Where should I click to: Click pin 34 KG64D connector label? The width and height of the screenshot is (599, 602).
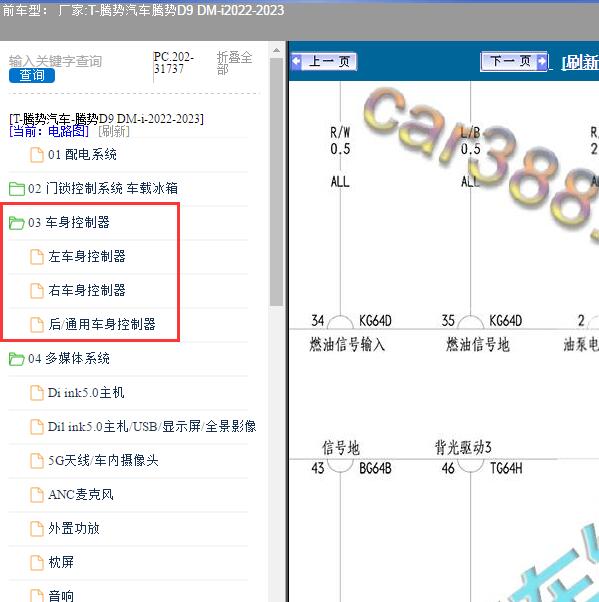click(x=375, y=321)
